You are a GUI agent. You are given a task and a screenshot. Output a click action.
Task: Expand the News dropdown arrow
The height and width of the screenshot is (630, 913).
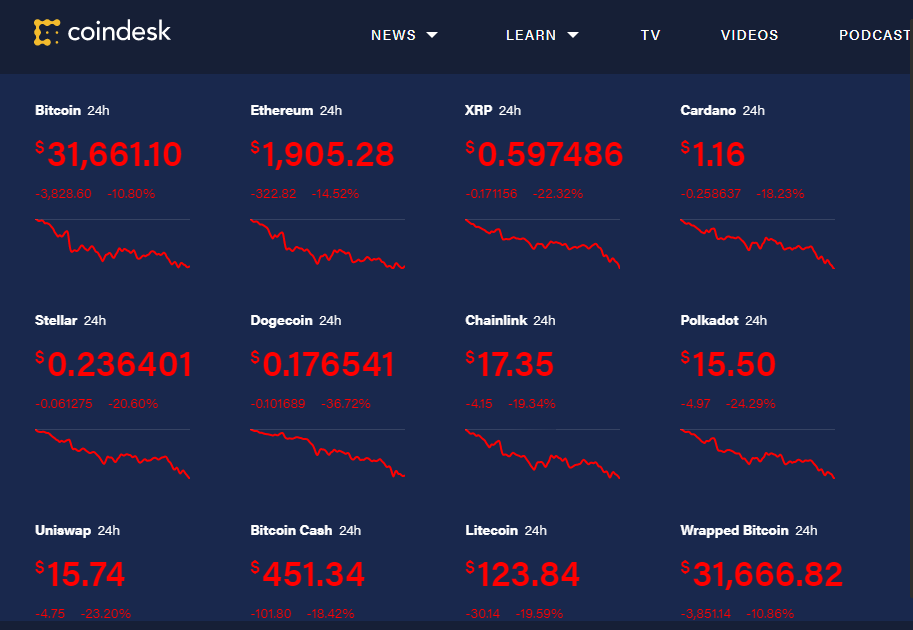click(x=432, y=35)
